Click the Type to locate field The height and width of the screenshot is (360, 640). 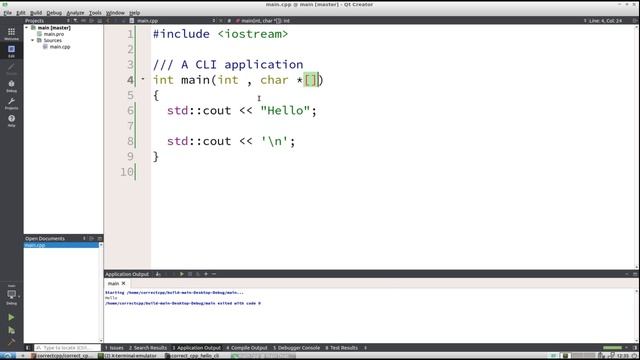[67, 348]
